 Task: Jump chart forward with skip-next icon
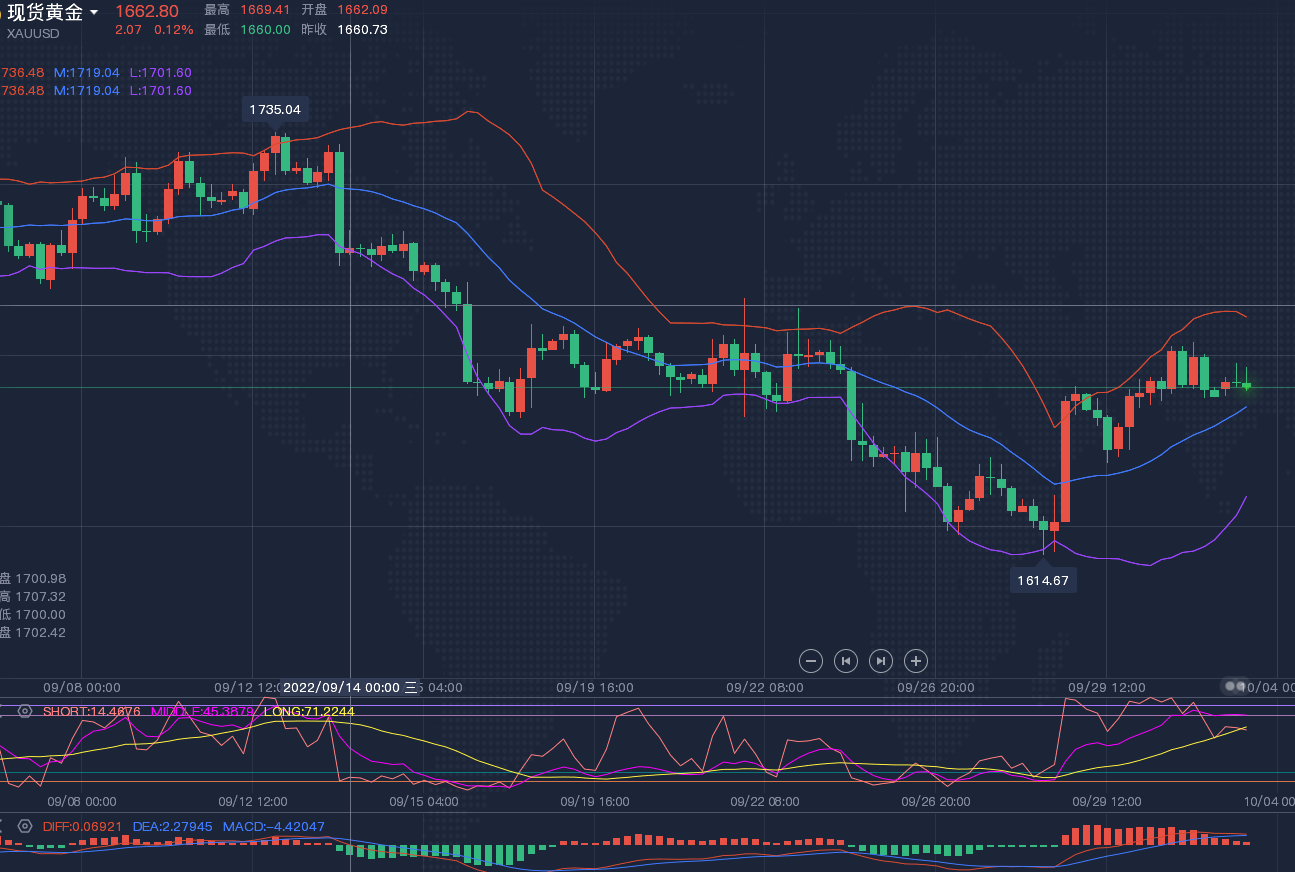tap(880, 660)
